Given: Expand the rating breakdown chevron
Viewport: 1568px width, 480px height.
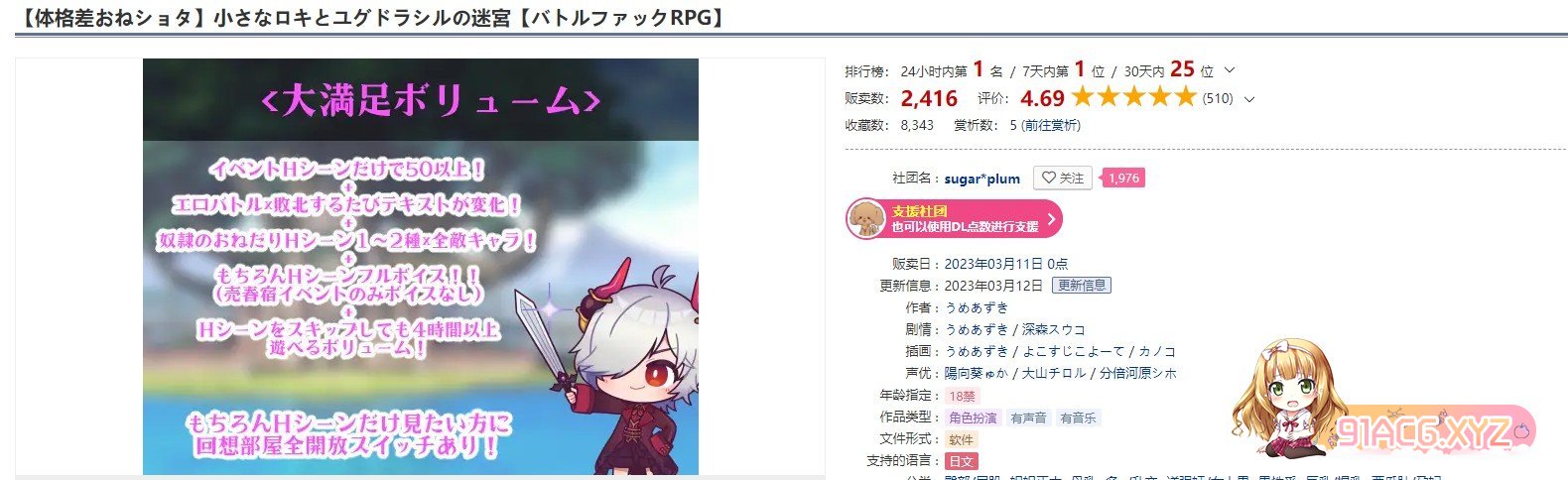Looking at the screenshot, I should tap(1248, 99).
